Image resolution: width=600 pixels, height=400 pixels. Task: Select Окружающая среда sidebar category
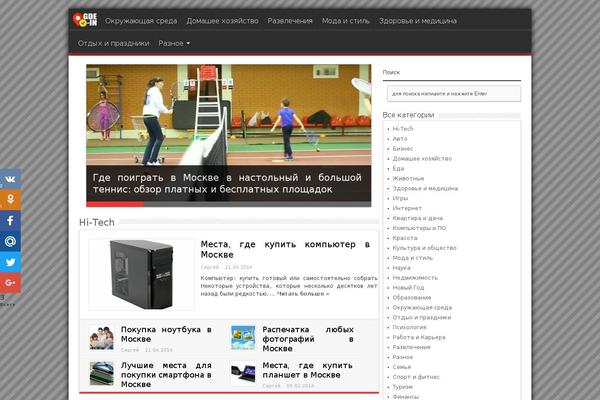coord(422,307)
